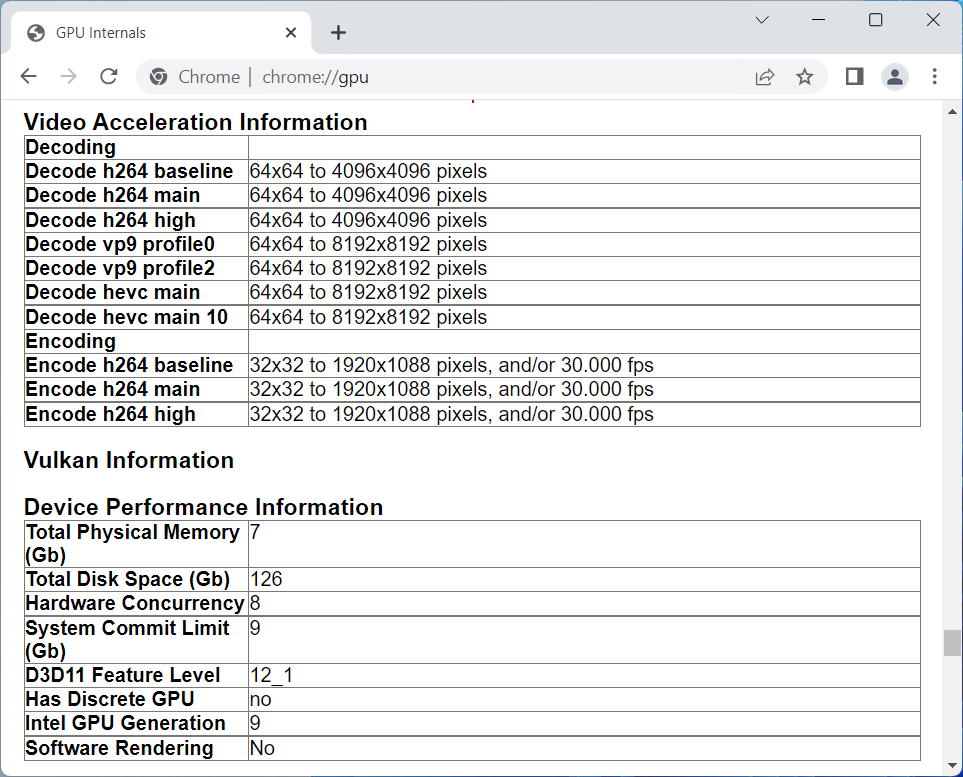
Task: Select the Encode h264 baseline label
Action: click(129, 365)
